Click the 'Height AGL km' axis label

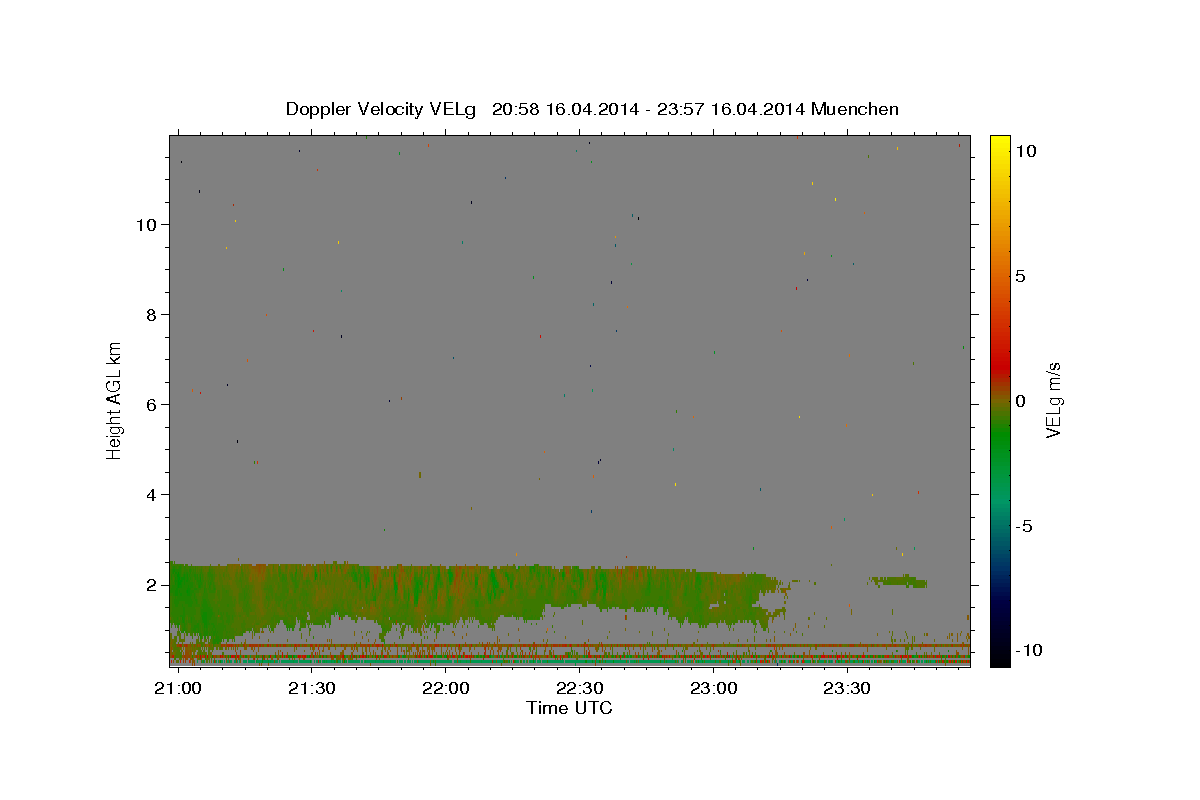click(114, 399)
